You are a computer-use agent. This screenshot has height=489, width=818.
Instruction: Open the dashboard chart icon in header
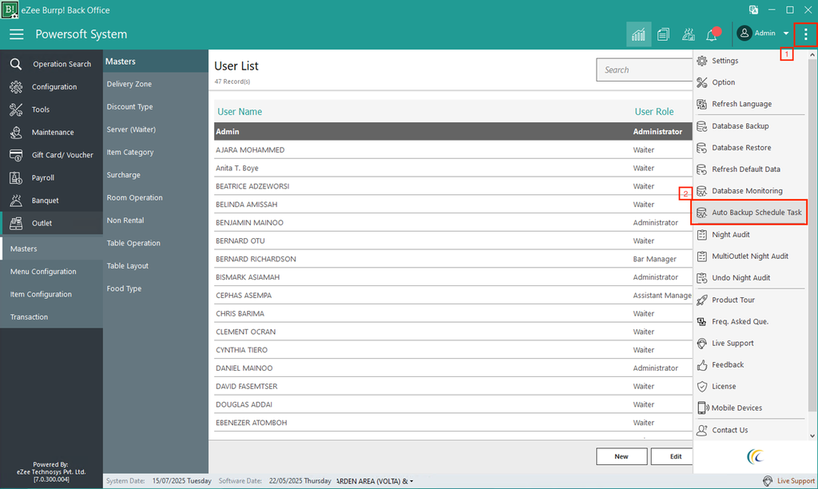(x=637, y=34)
